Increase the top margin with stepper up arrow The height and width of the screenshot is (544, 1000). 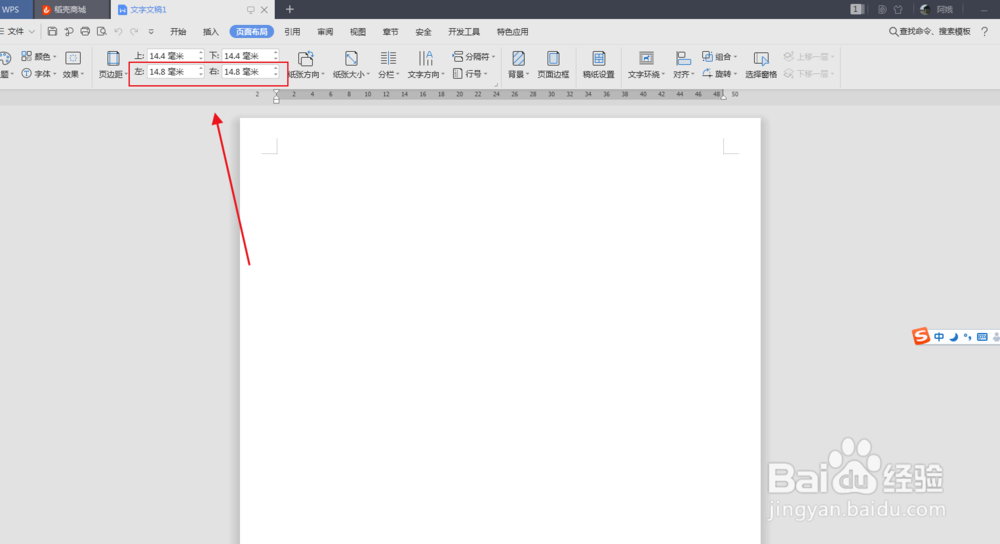tap(201, 54)
